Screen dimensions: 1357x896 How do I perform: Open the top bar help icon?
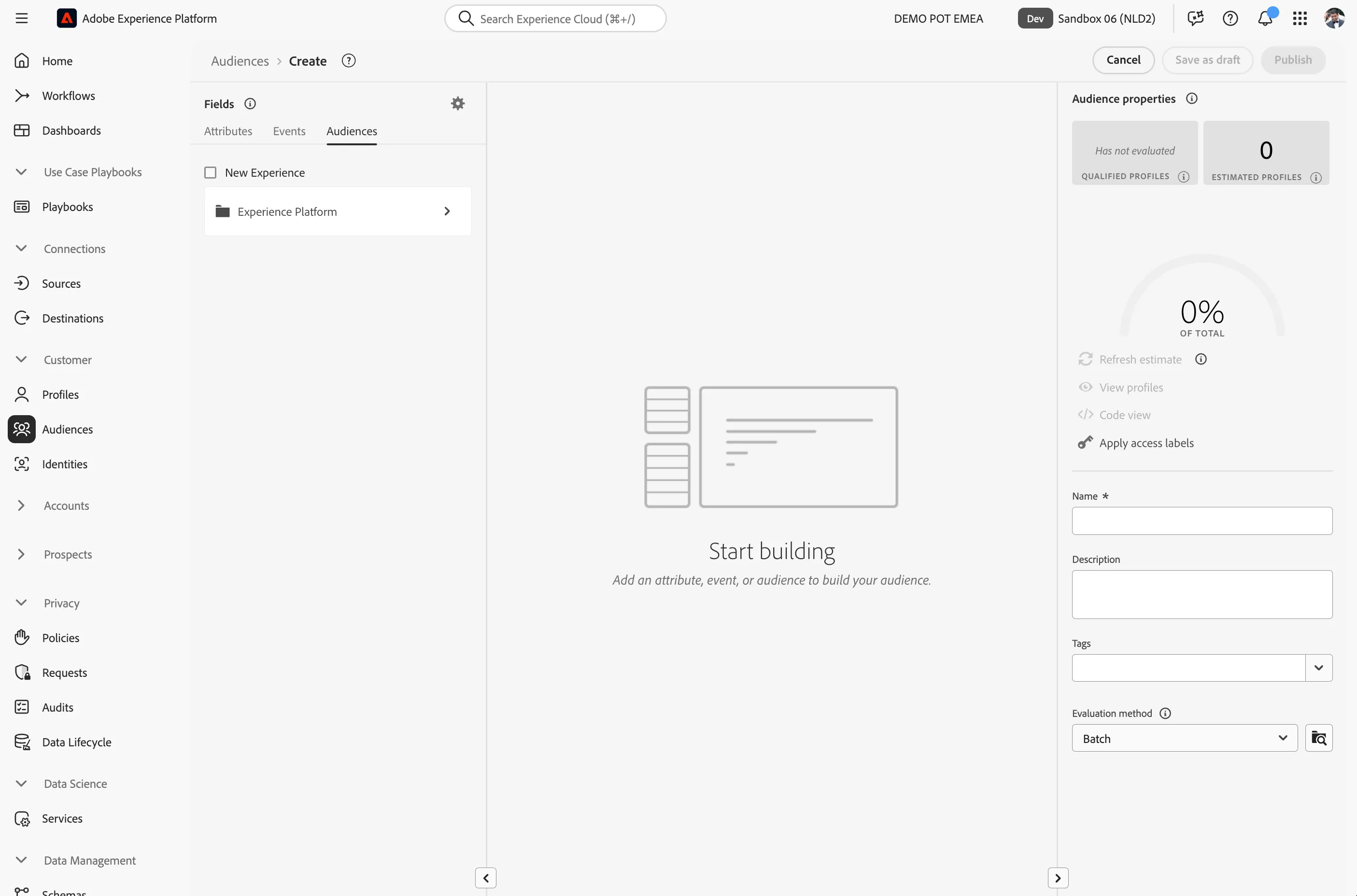pyautogui.click(x=1230, y=18)
